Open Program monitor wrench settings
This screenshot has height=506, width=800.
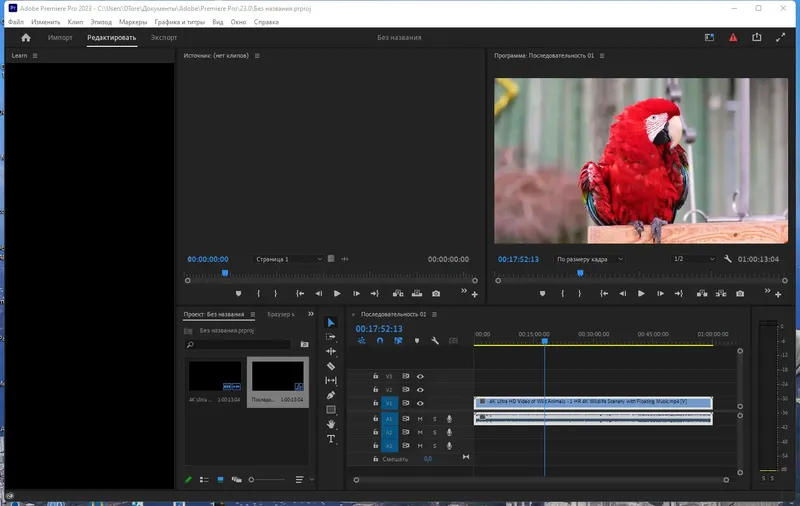[x=728, y=259]
